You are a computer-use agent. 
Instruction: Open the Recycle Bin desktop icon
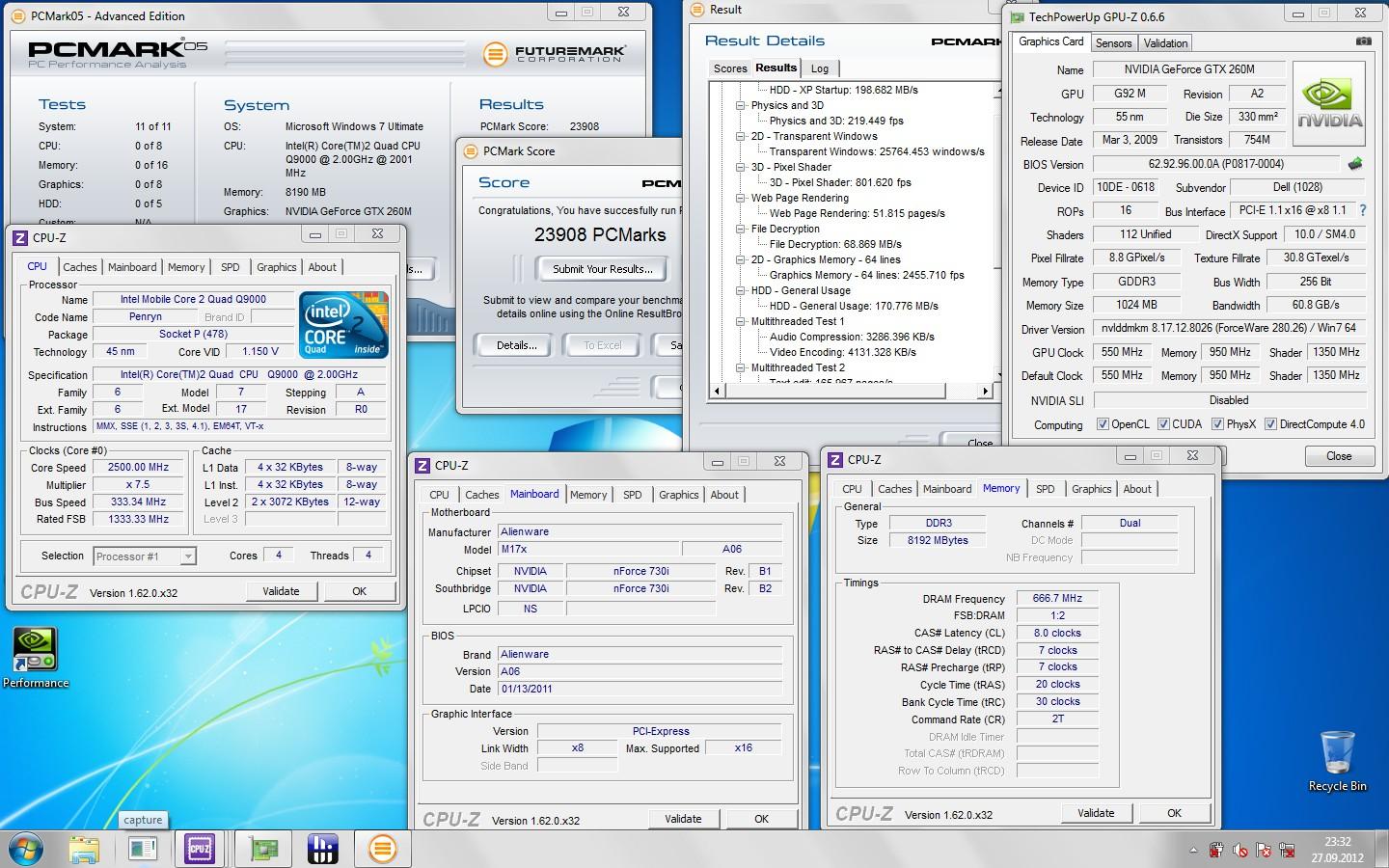pyautogui.click(x=1337, y=762)
